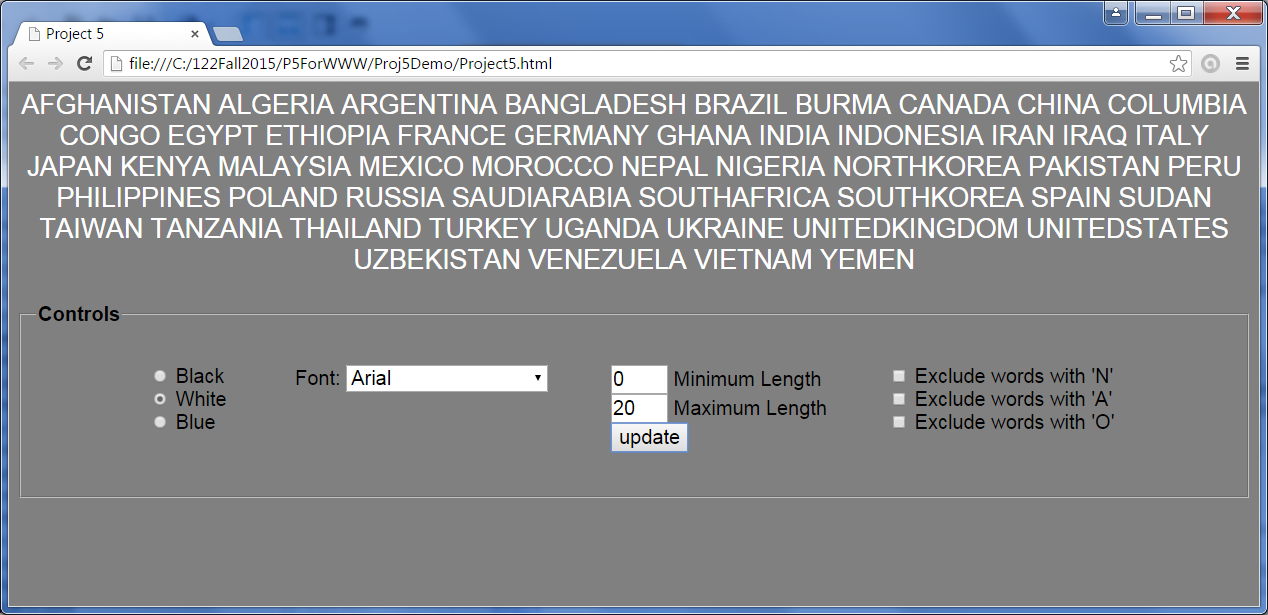The image size is (1268, 615).
Task: Click the browser back arrow
Action: 27,64
